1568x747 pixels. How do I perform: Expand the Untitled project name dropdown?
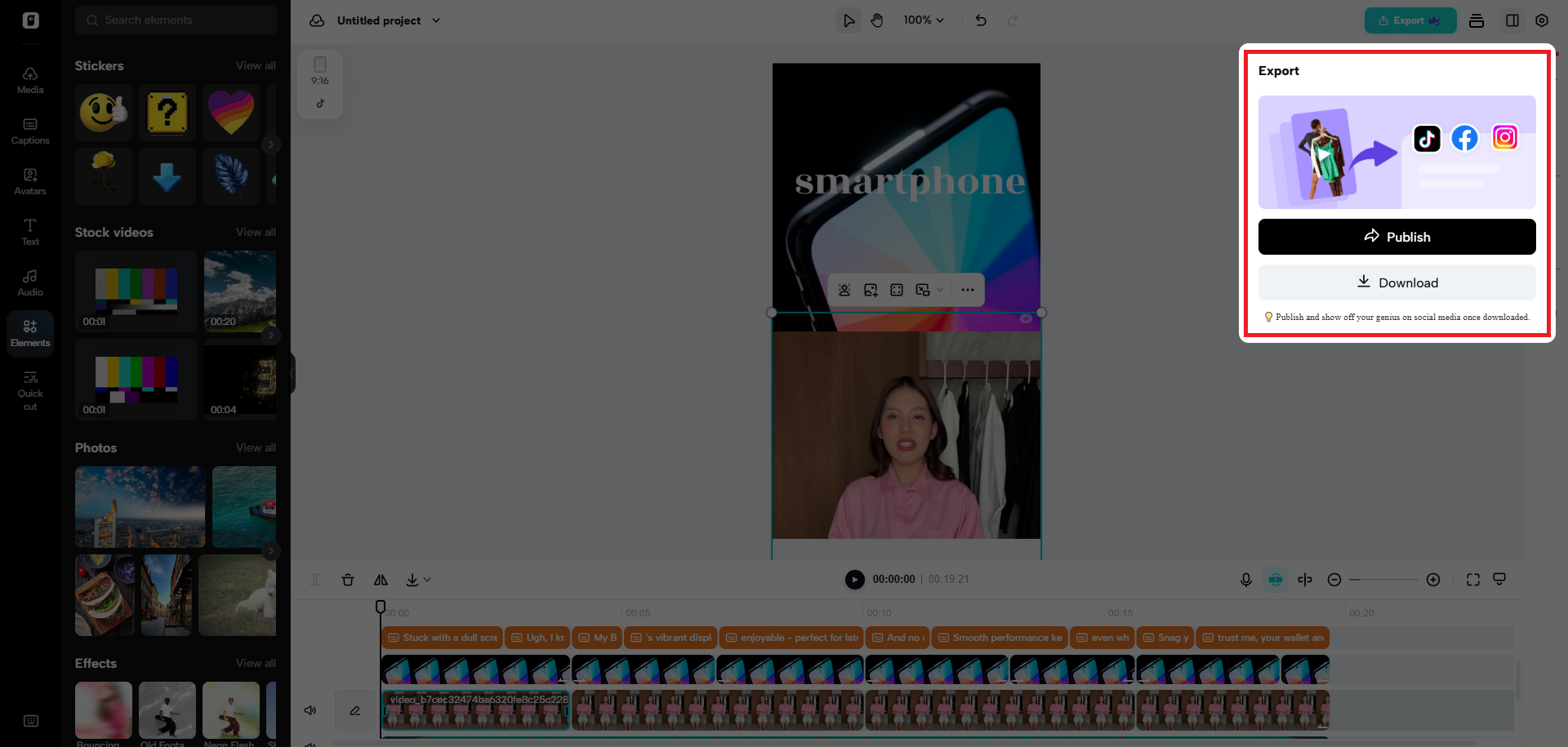click(x=436, y=20)
